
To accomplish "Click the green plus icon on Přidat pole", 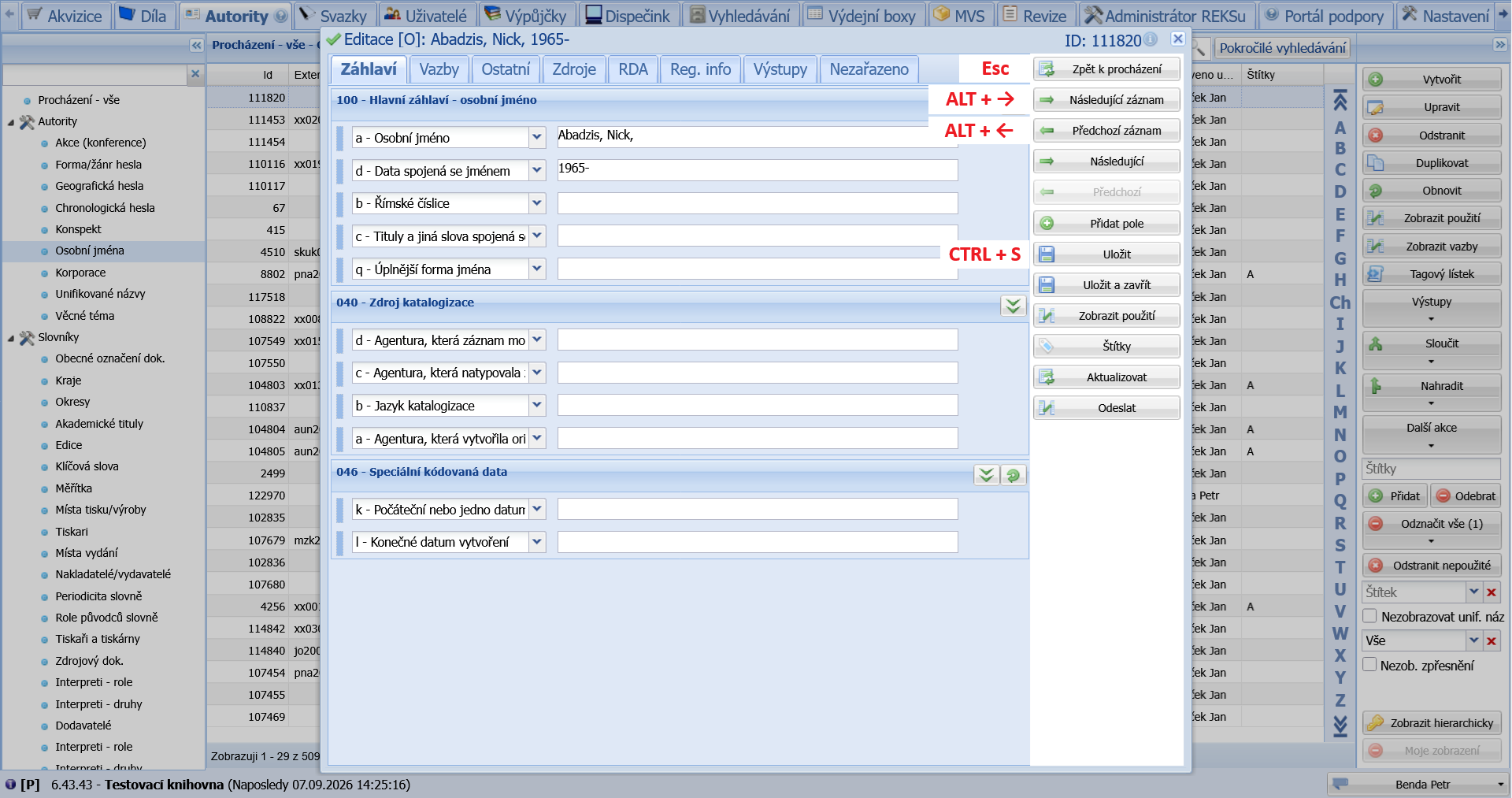I will click(x=1047, y=224).
